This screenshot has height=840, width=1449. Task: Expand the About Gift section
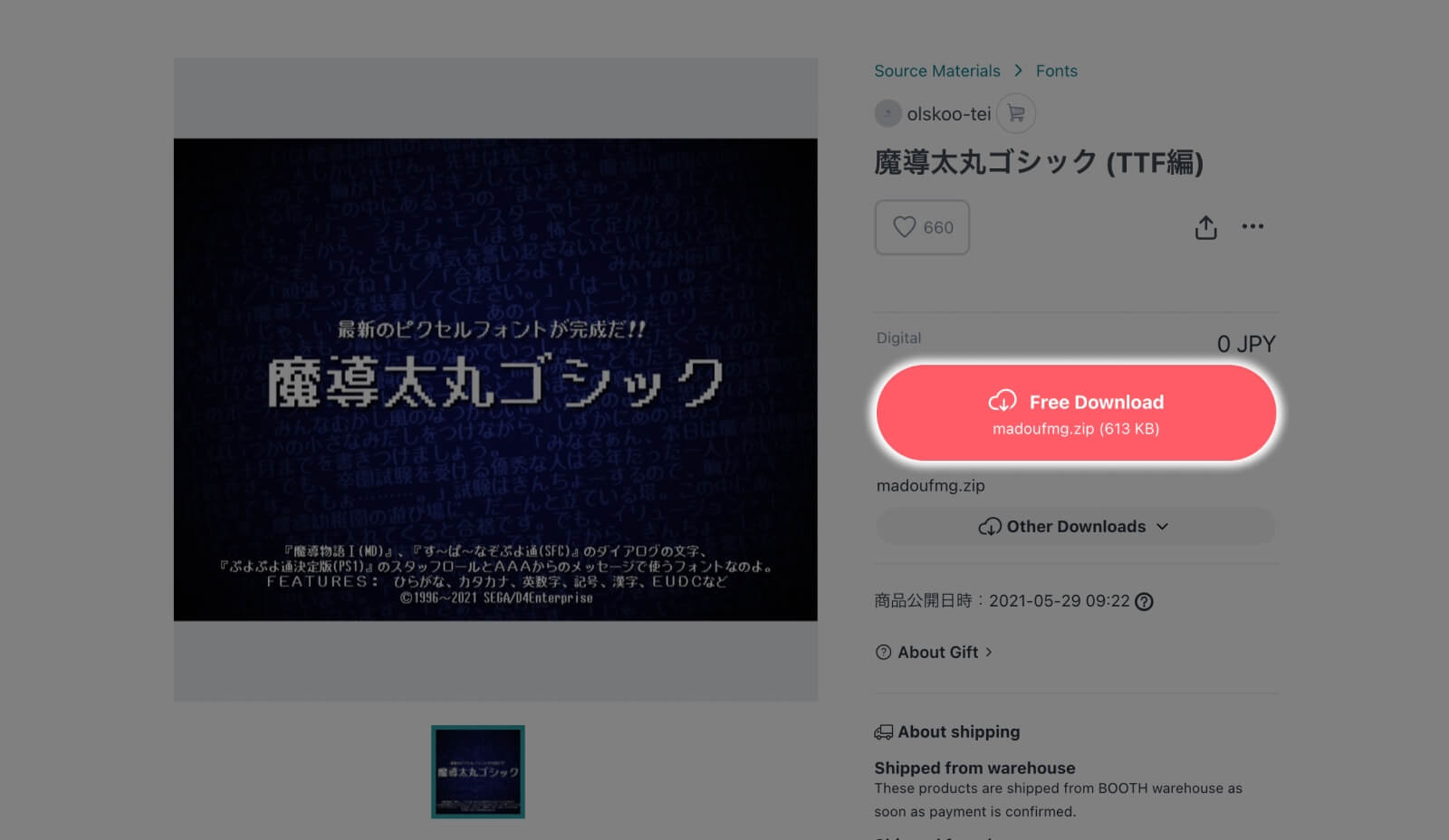tap(936, 652)
